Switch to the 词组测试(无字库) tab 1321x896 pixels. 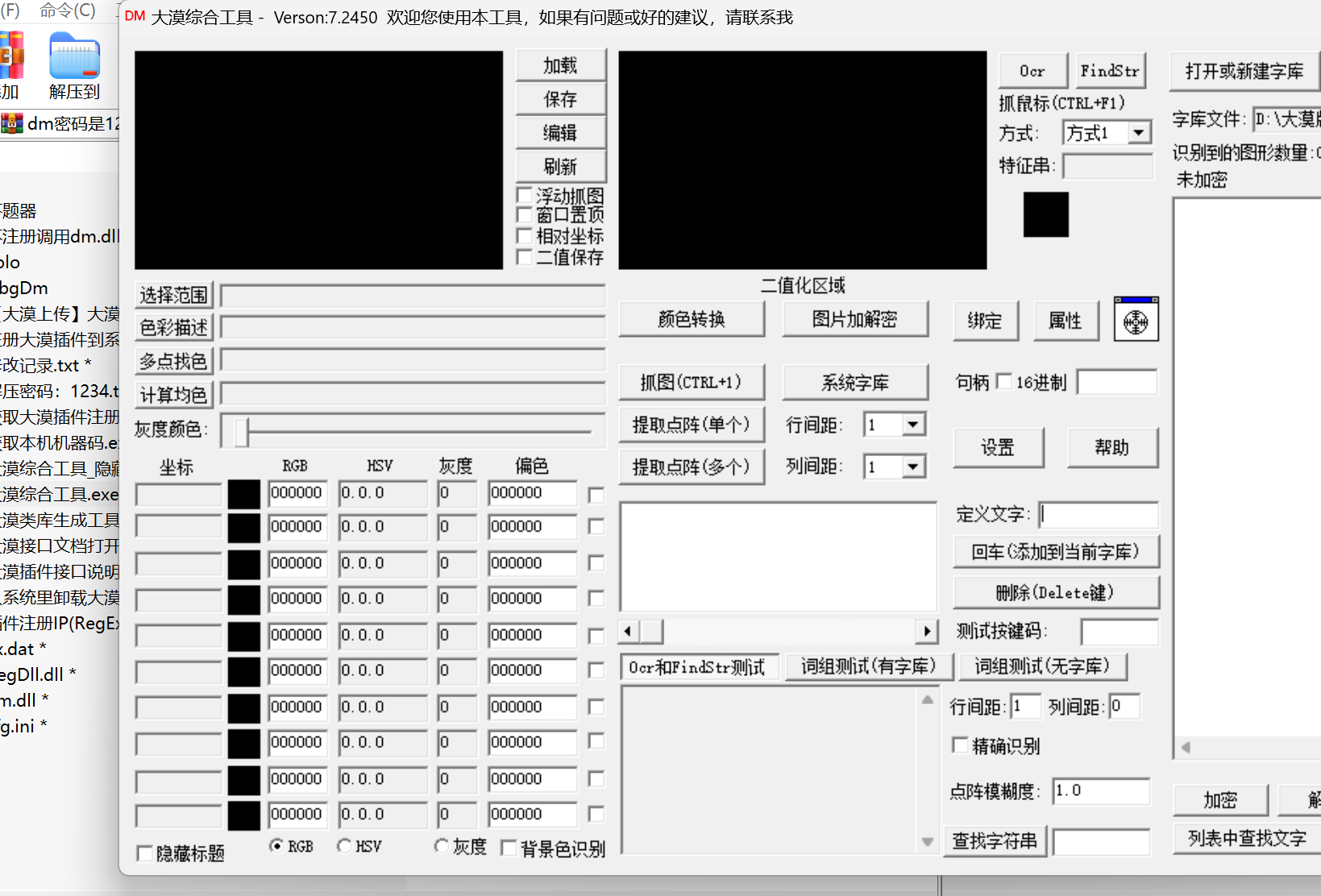pos(1041,666)
